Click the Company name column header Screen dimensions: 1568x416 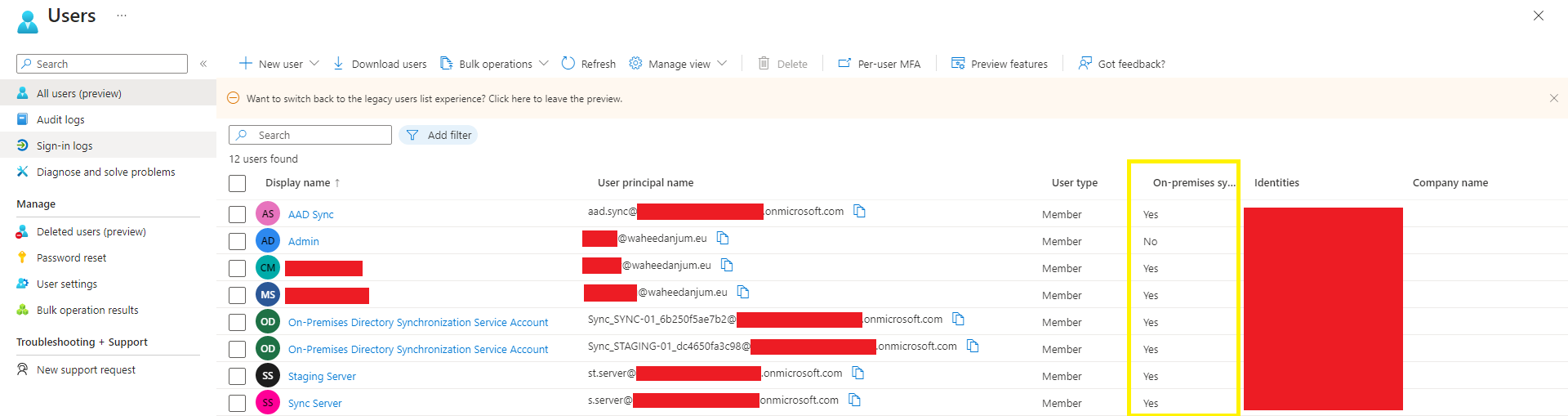(1450, 183)
